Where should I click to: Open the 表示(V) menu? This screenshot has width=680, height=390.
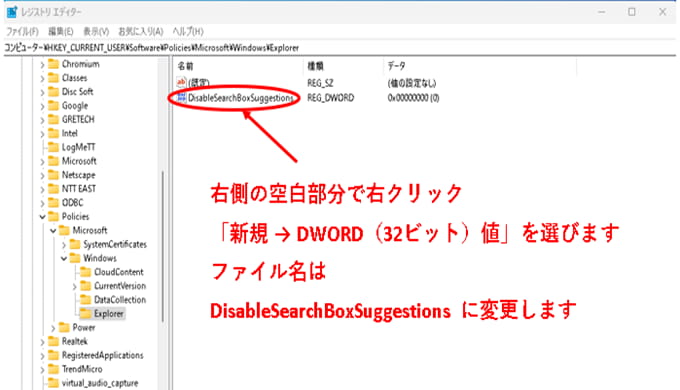click(96, 32)
